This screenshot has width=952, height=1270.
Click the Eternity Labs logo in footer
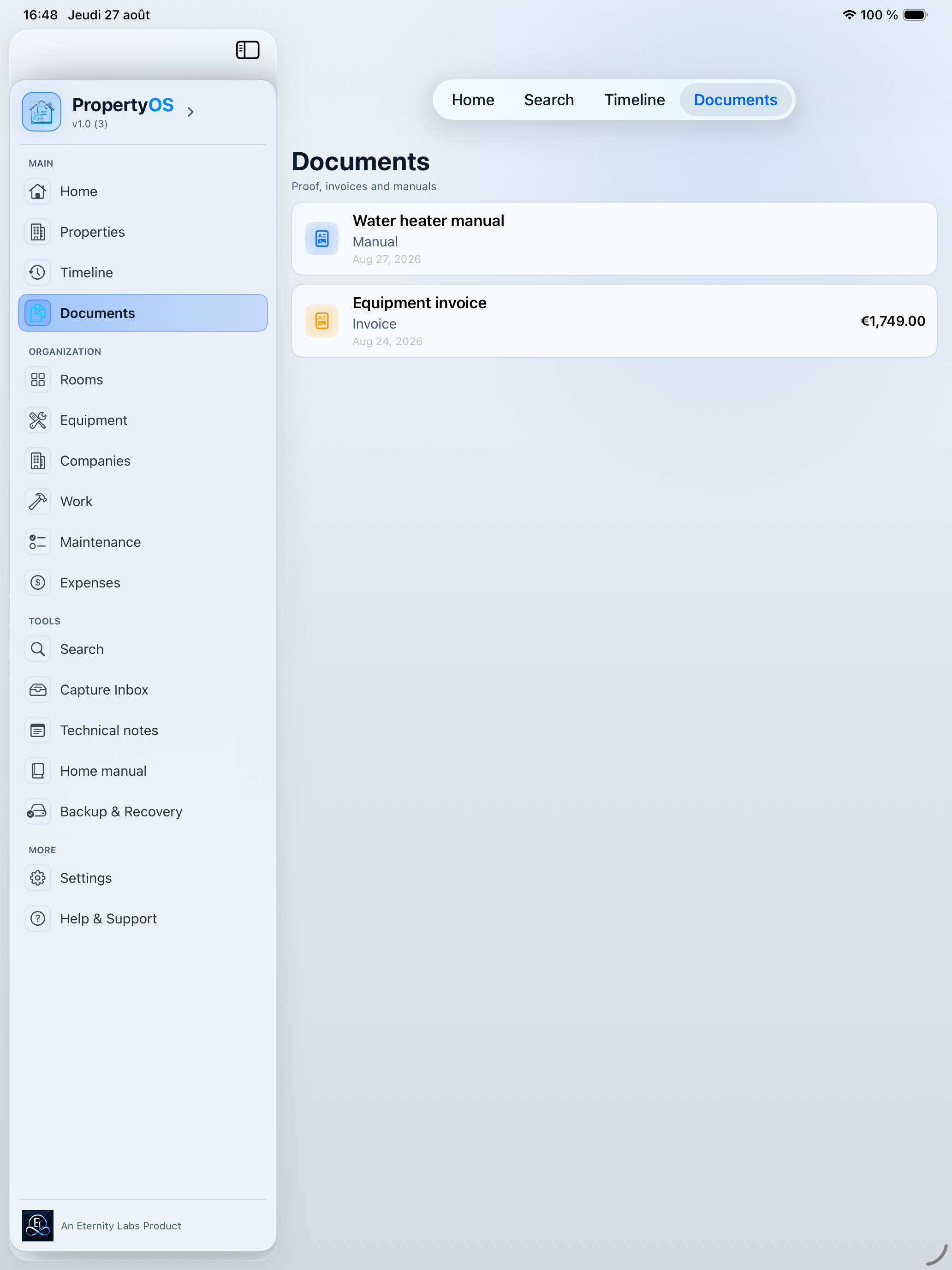tap(38, 1225)
